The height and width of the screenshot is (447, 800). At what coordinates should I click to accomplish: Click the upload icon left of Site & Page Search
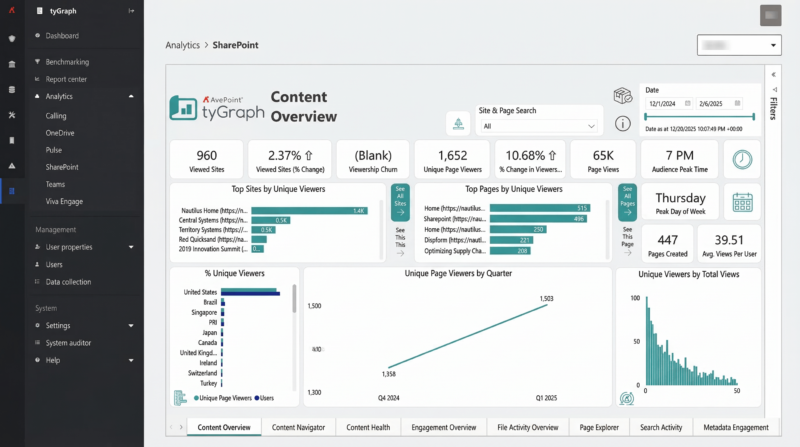tap(459, 124)
